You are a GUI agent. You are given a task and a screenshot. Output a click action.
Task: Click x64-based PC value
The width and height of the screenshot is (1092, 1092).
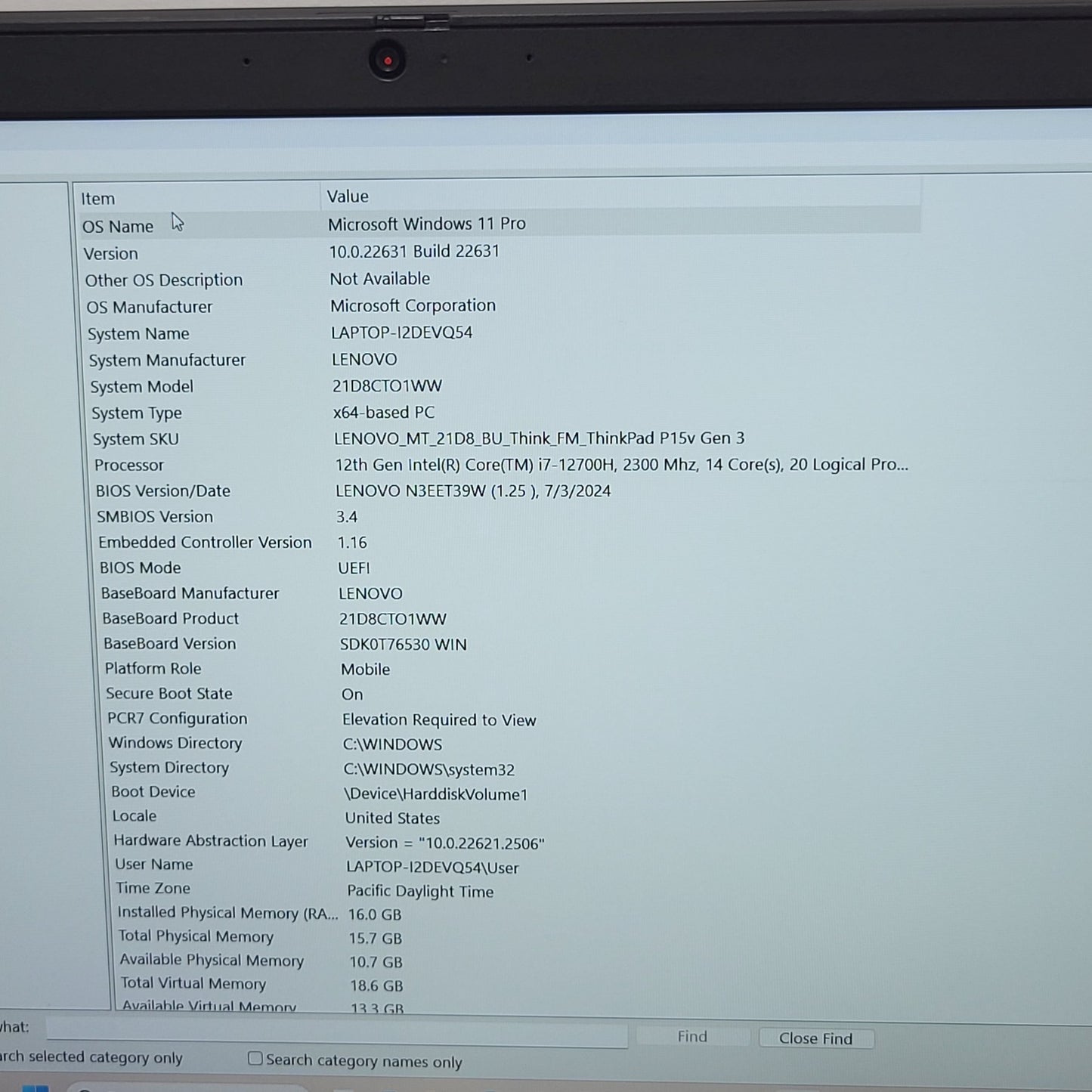click(384, 412)
